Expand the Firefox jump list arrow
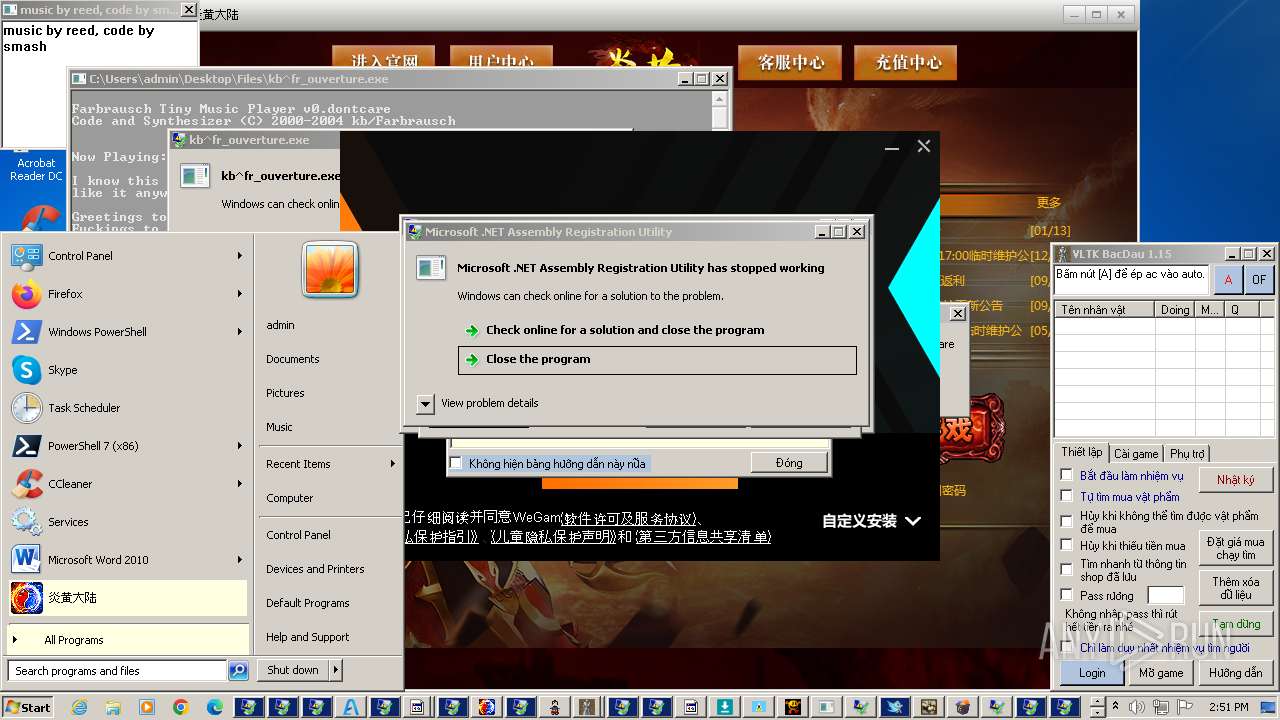Screen dimensions: 1280x720 point(240,294)
